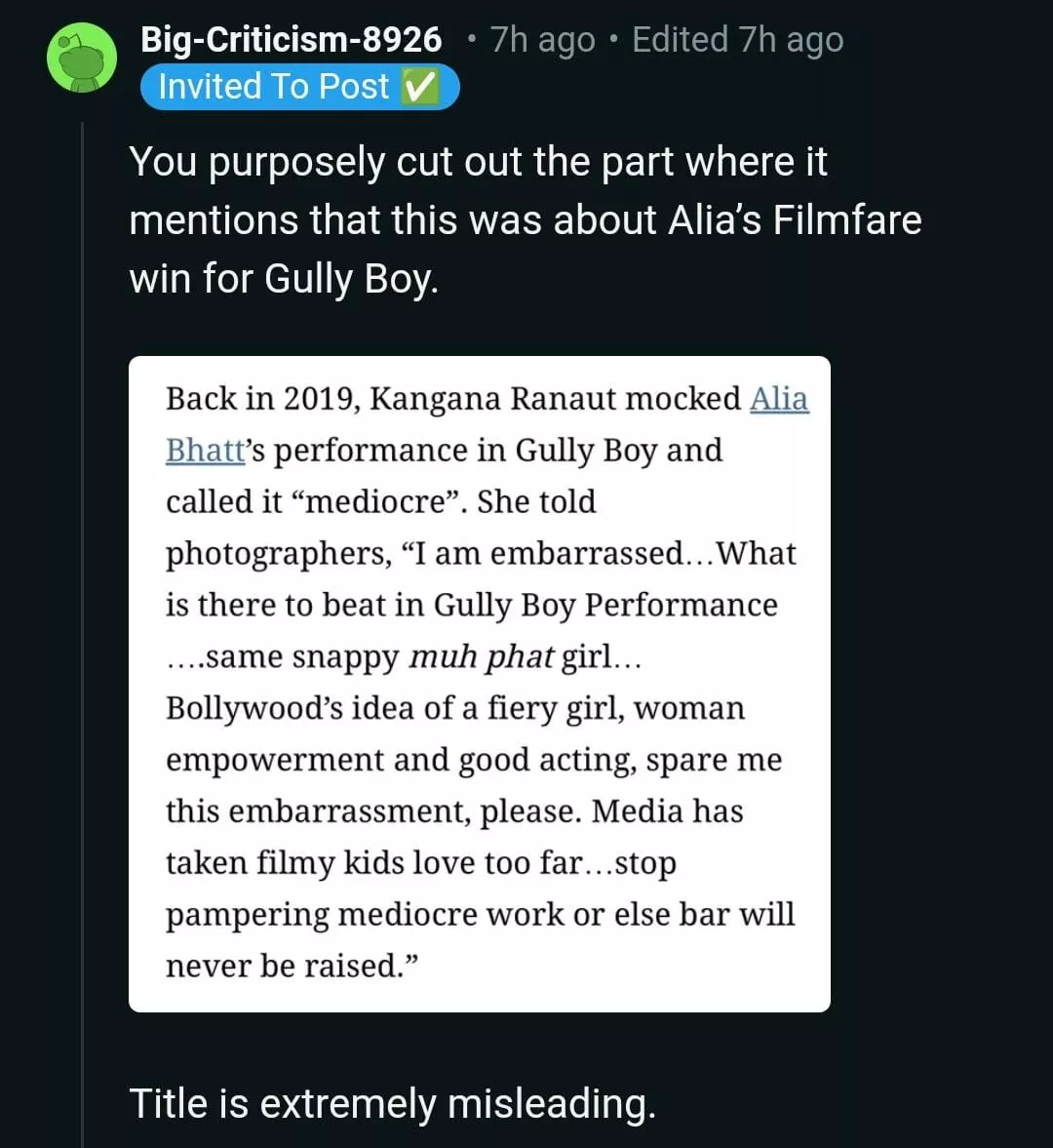Click the You purposely cut out comment line
Image resolution: width=1053 pixels, height=1148 pixels.
[x=478, y=162]
